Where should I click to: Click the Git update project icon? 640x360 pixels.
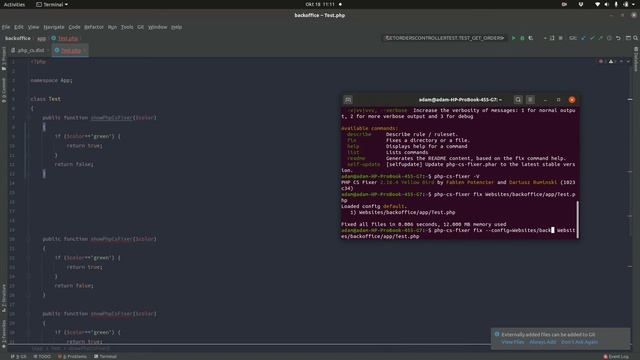click(583, 38)
